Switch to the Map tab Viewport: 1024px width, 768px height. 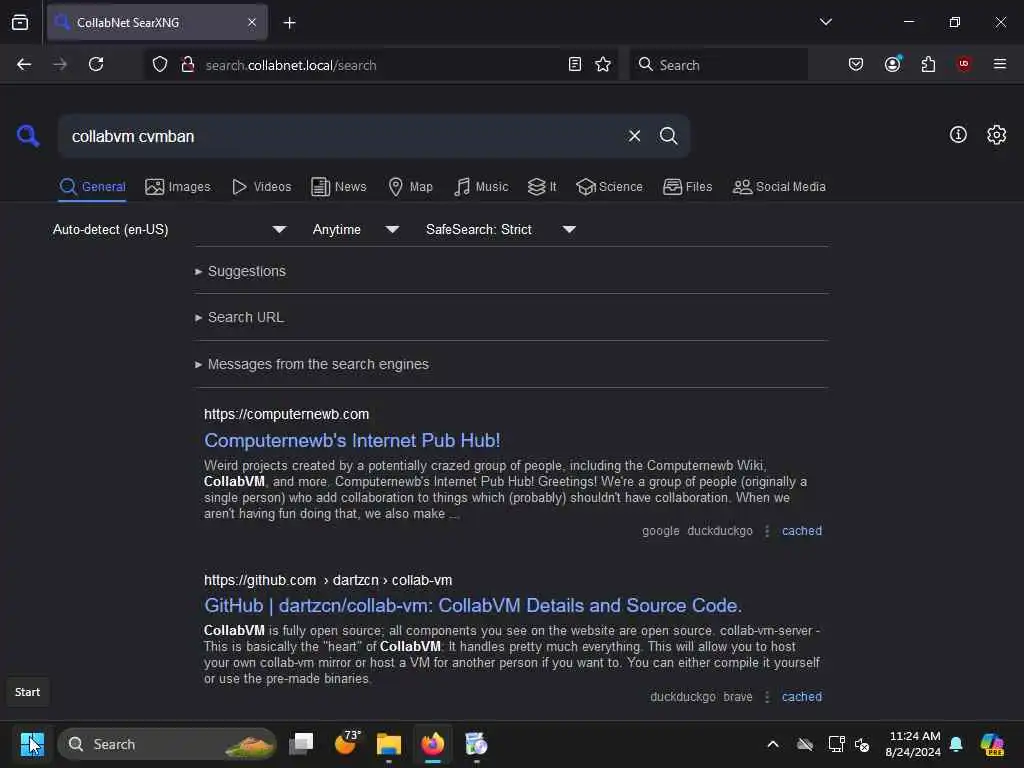(410, 187)
